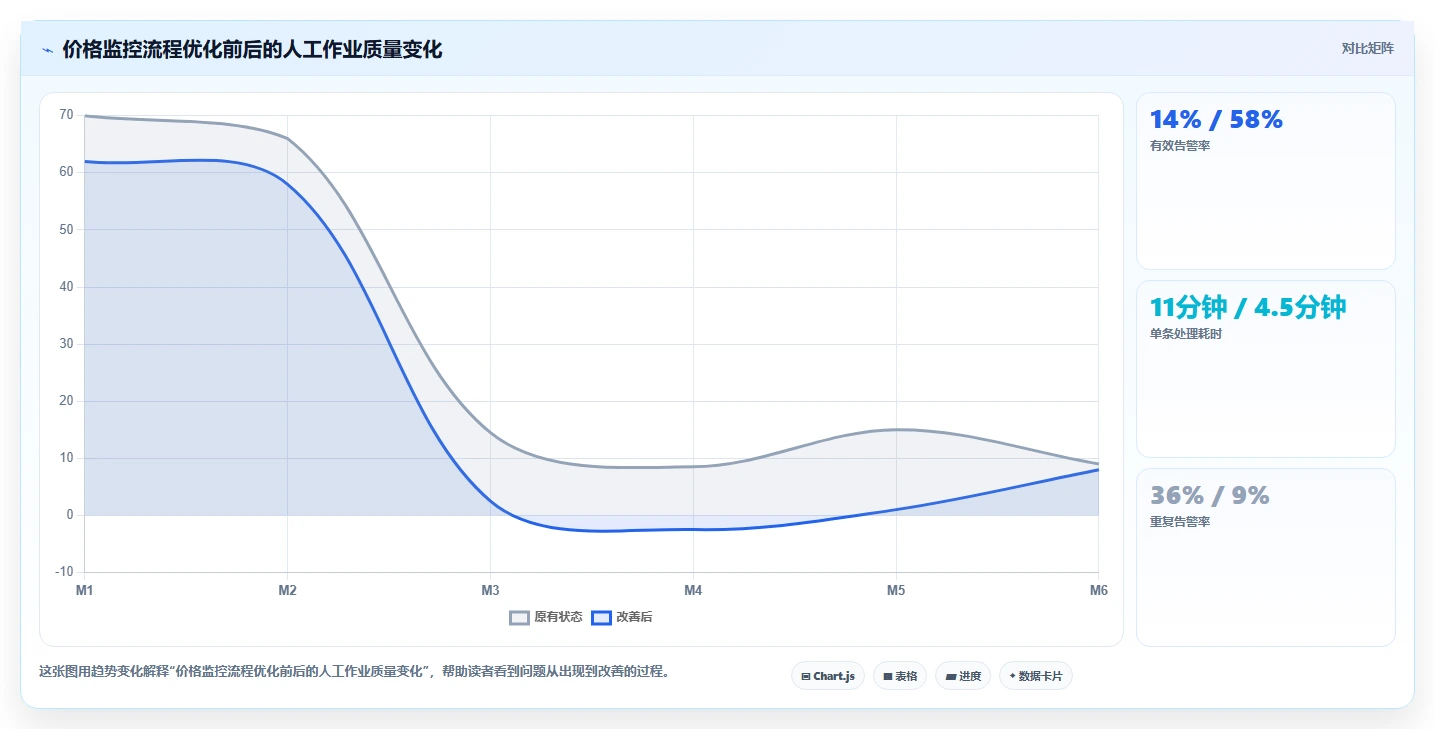The image size is (1435, 729).
Task: Click the 数据卡片 chip star icon
Action: tap(1013, 676)
